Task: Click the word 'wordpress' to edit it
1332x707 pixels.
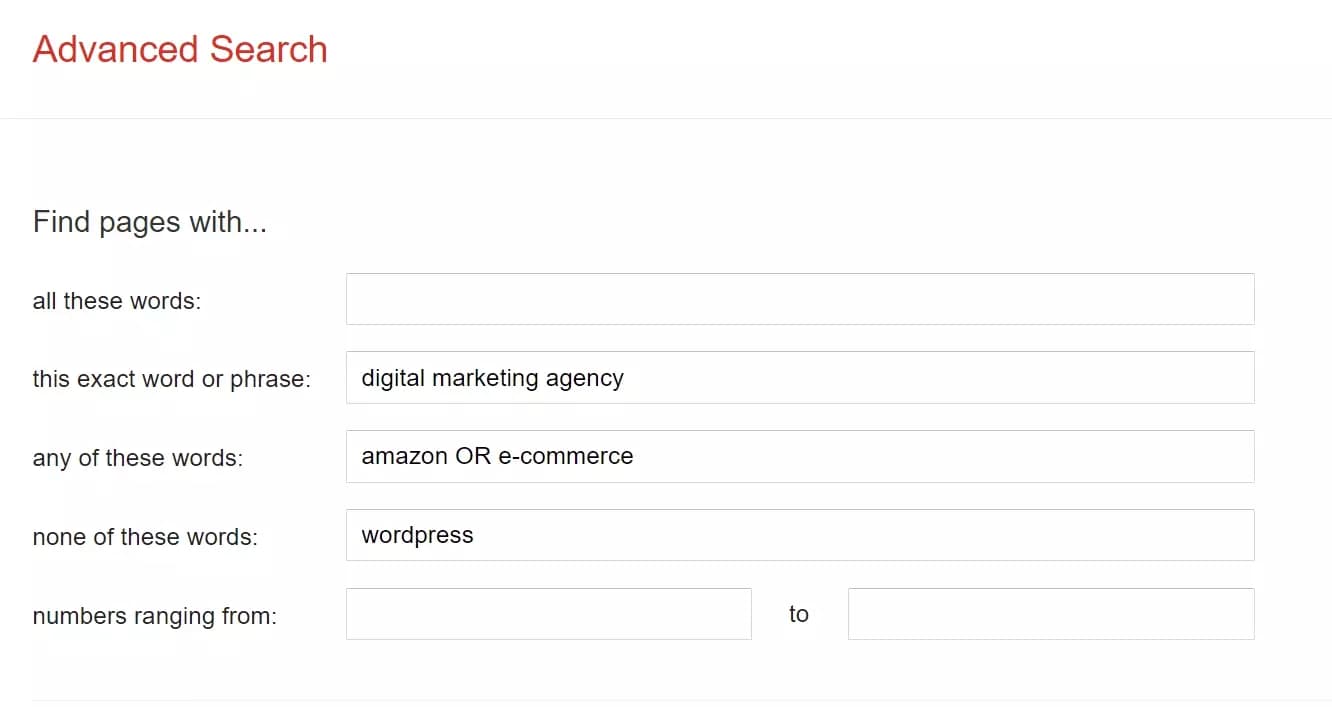Action: (416, 534)
